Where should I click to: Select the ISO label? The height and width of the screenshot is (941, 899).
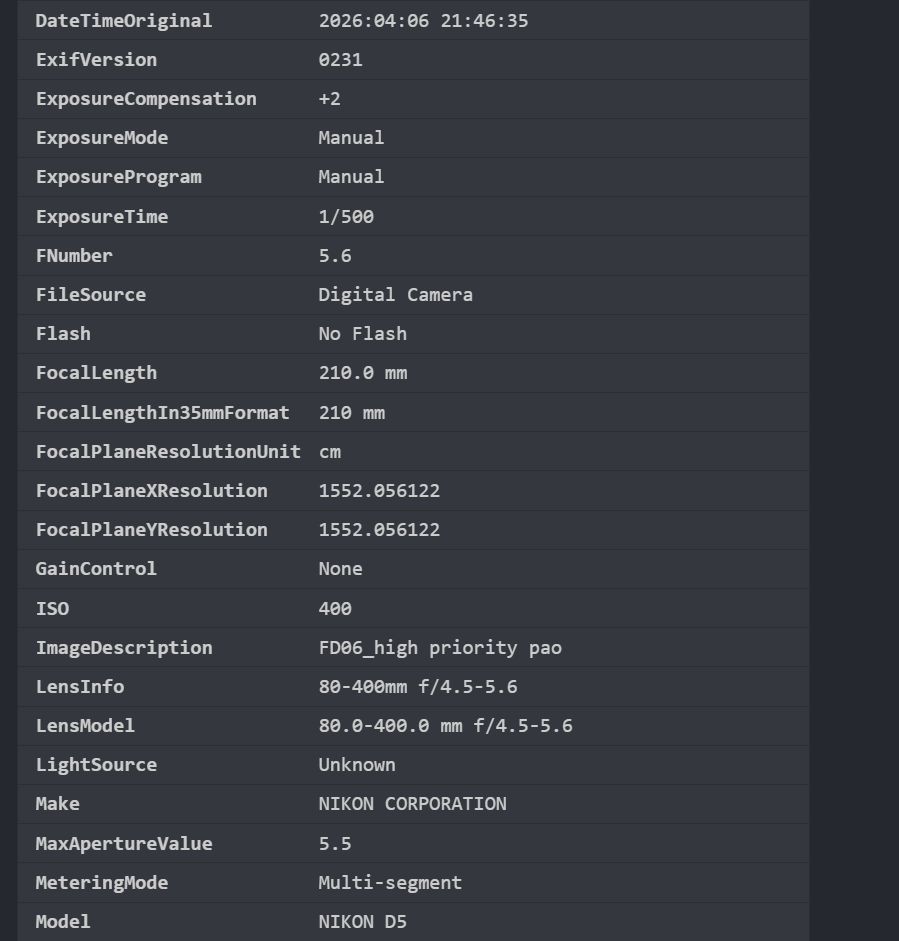(x=52, y=609)
